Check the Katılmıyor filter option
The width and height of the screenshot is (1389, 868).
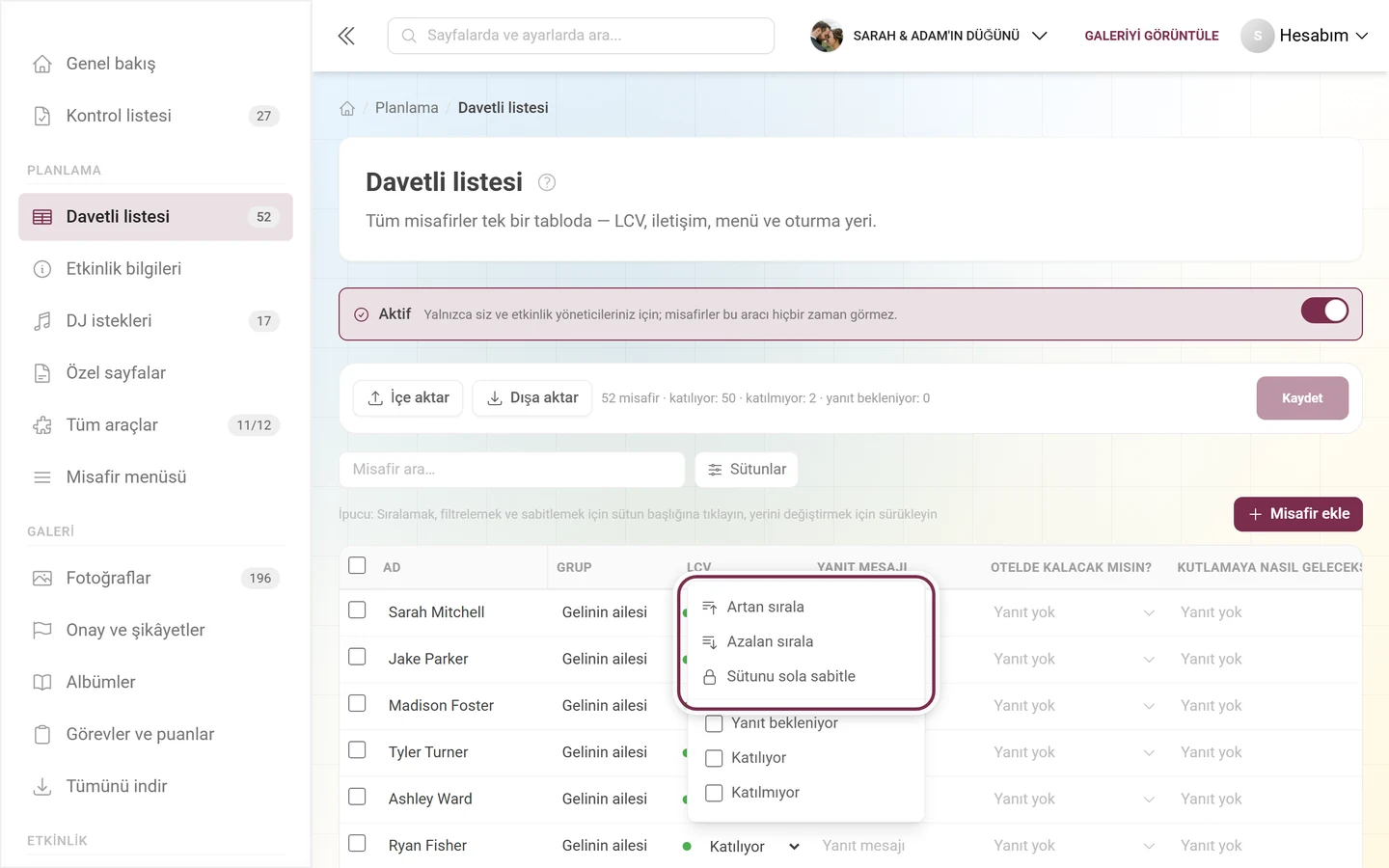(714, 793)
